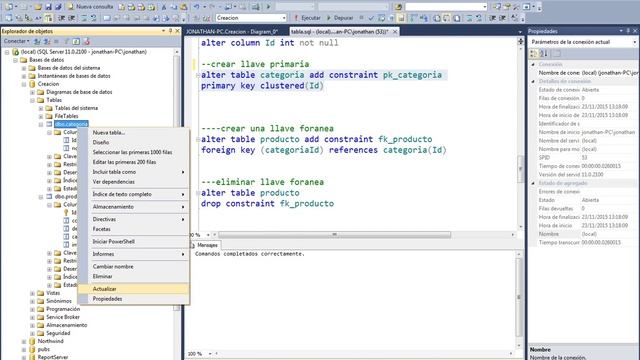Expand the Vistas folder node
This screenshot has height=360, width=640.
32,293
